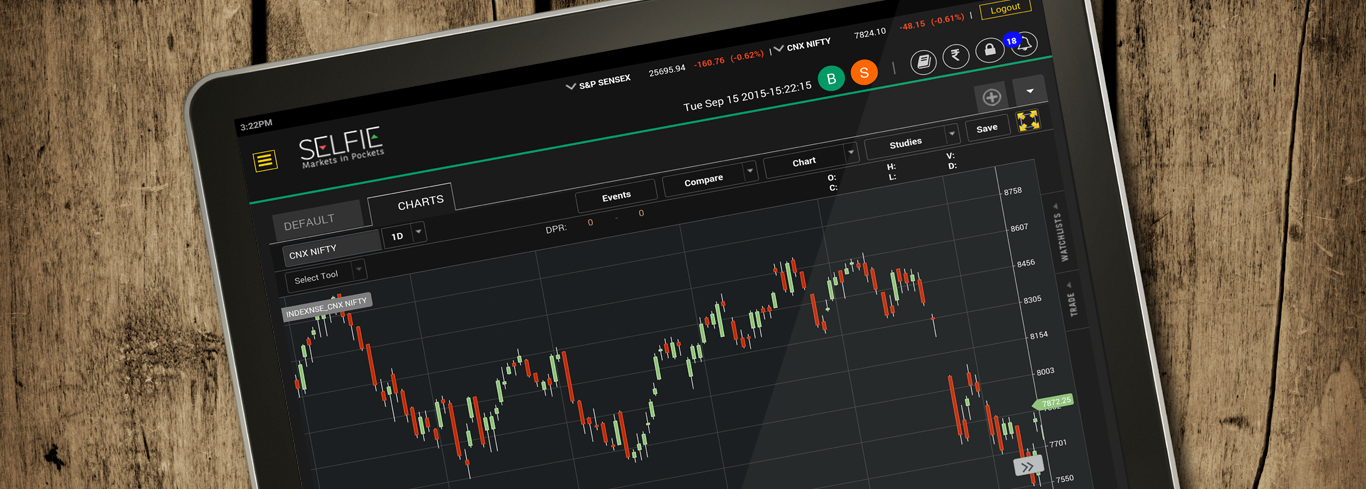Click the DPR: label

557,228
